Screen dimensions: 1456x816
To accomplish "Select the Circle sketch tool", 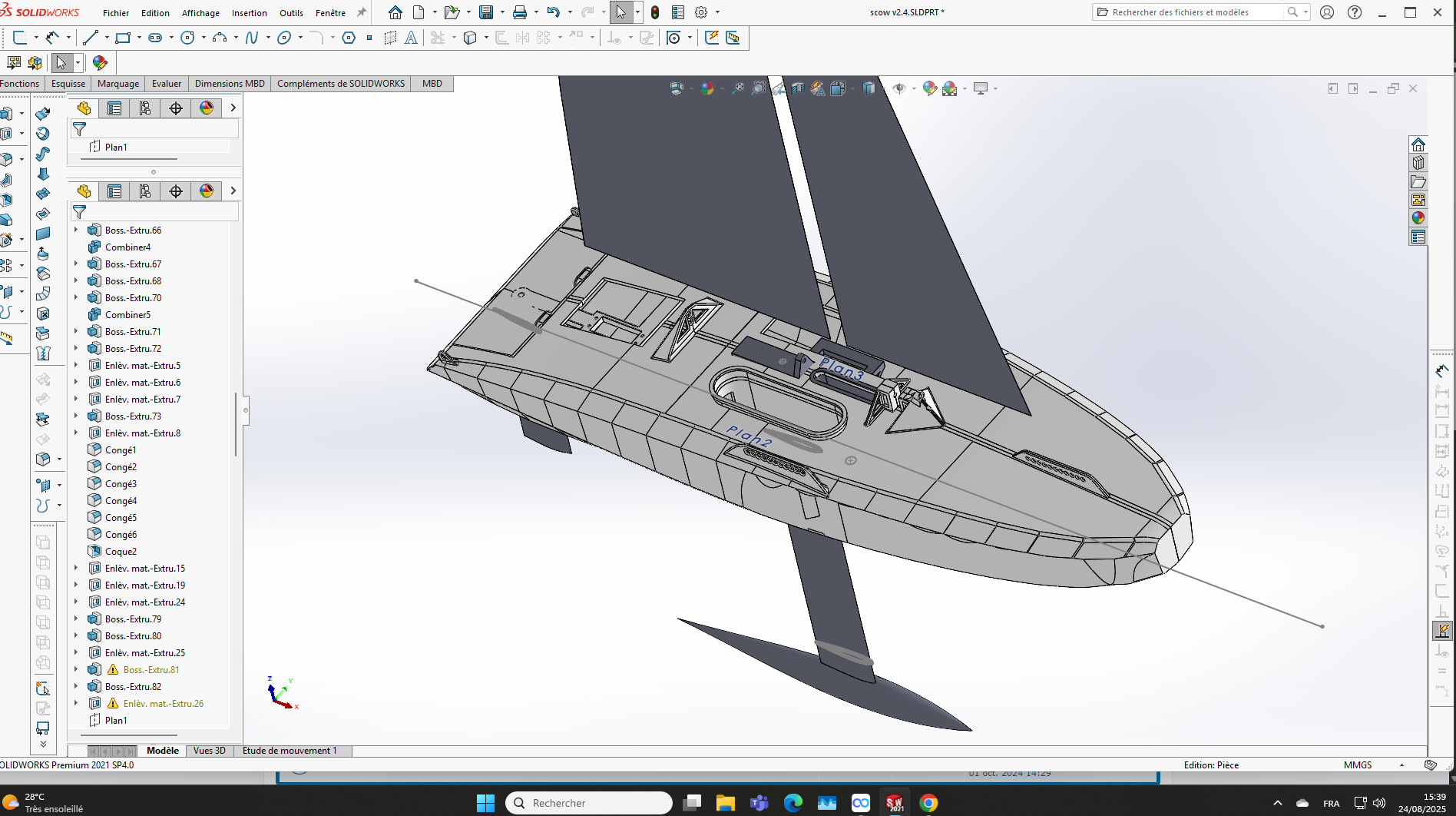I will pyautogui.click(x=187, y=38).
